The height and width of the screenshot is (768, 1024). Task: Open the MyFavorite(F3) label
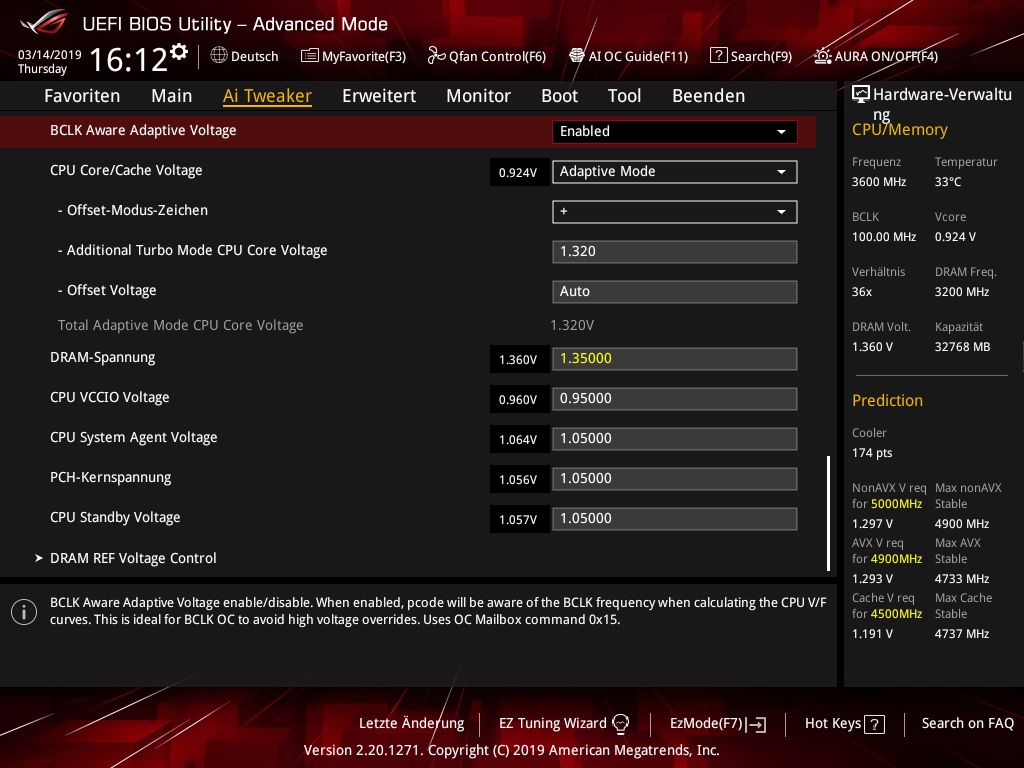[364, 56]
